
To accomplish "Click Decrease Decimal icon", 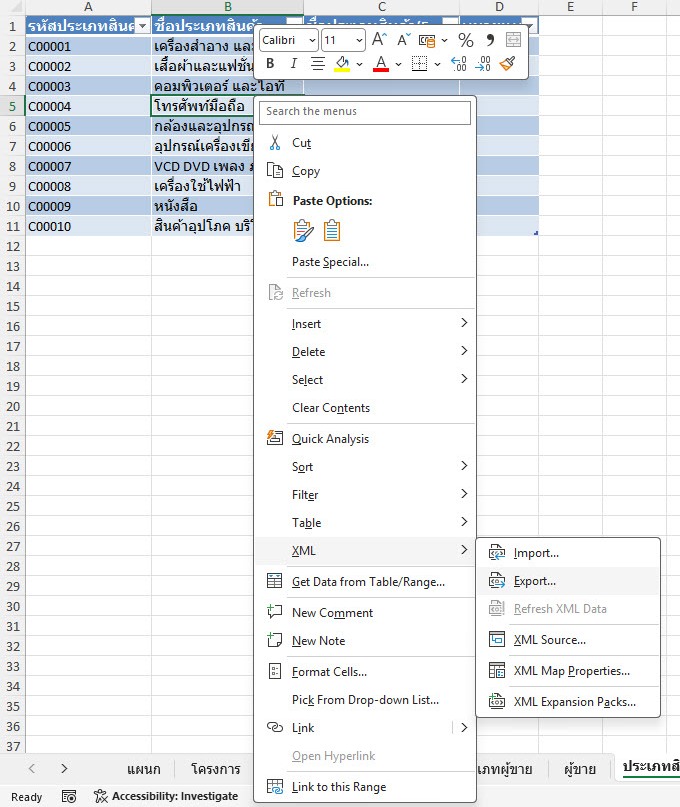I will pyautogui.click(x=483, y=64).
